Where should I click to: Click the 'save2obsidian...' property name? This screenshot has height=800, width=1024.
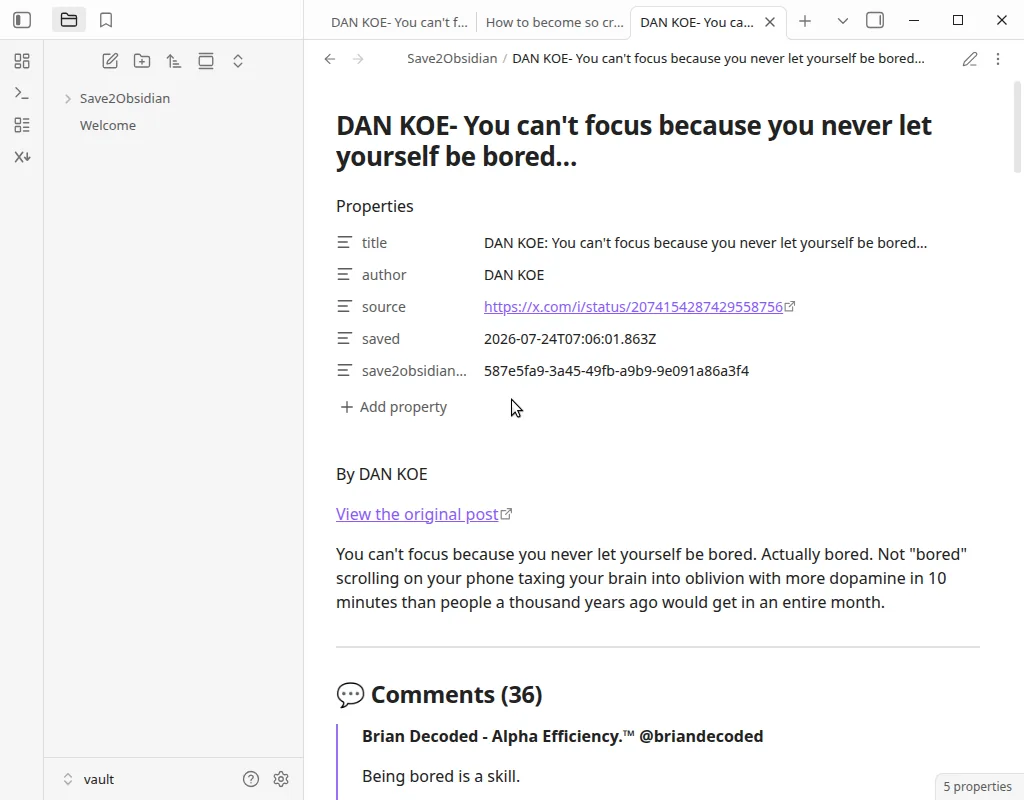click(x=414, y=371)
